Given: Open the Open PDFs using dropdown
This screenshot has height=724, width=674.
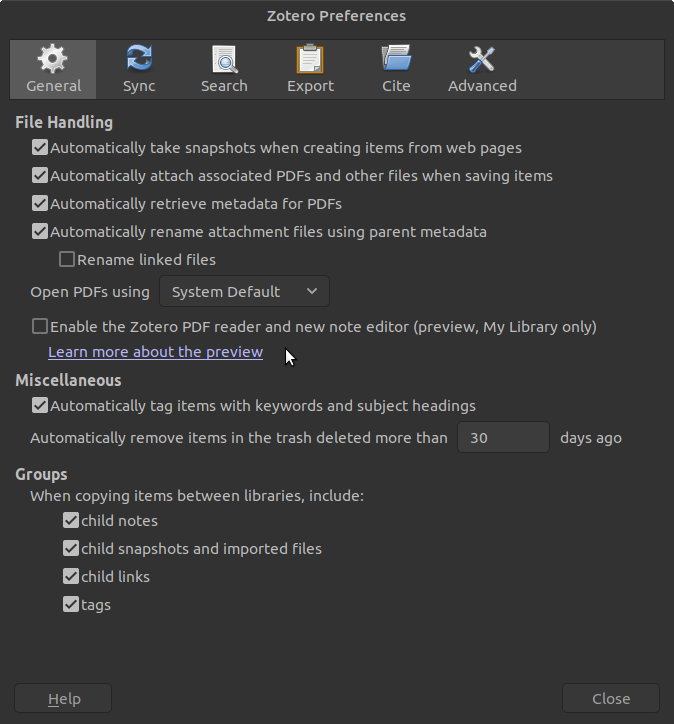Looking at the screenshot, I should [x=244, y=291].
